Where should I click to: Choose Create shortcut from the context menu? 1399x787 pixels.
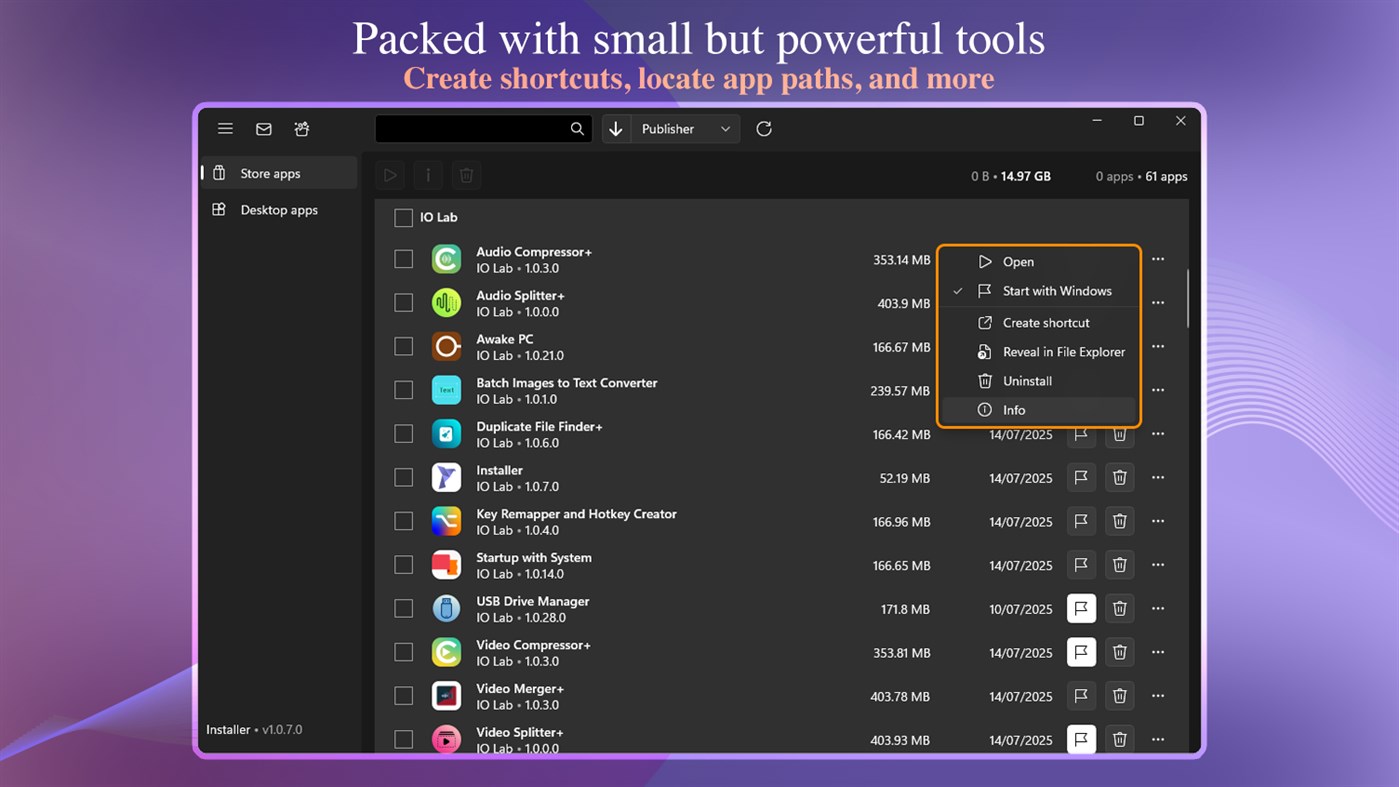1045,322
